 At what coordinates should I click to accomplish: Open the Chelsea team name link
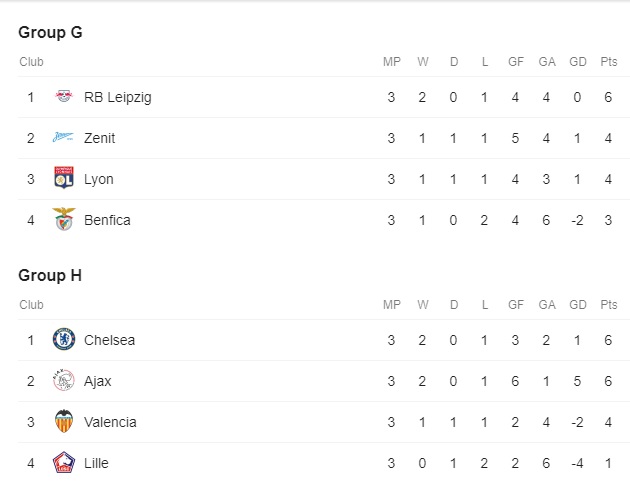[109, 340]
